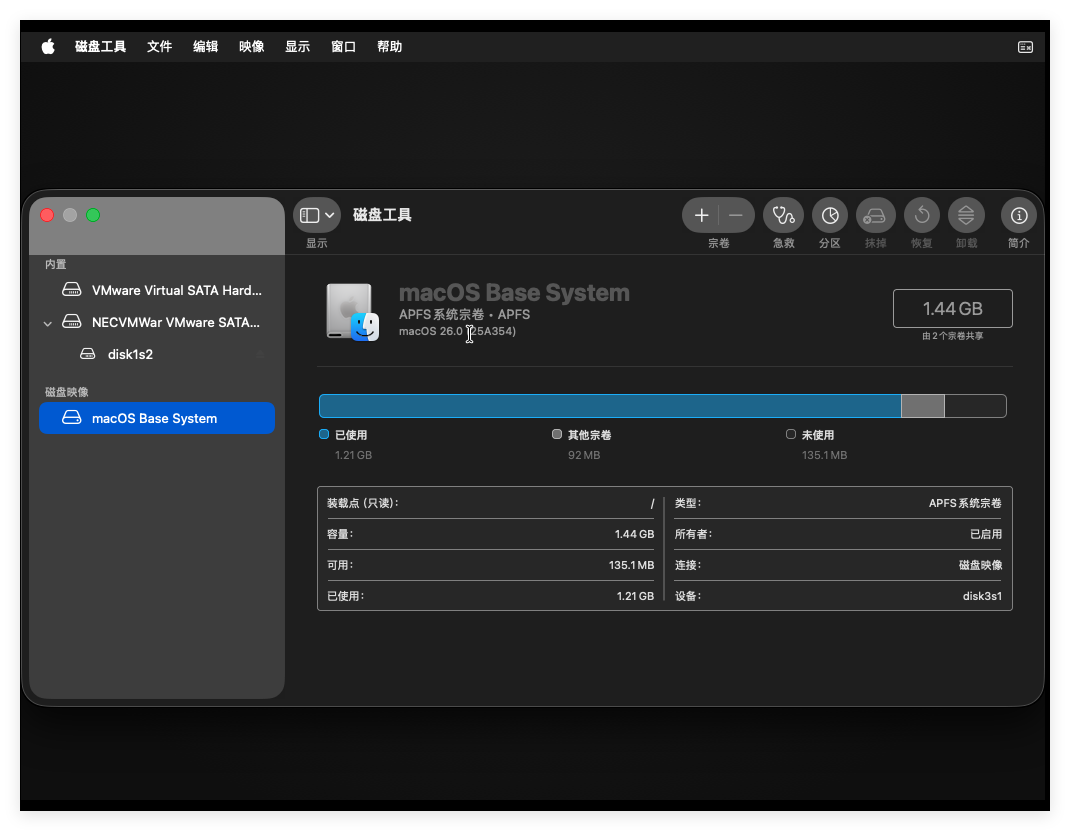Click the Partition (分区) pie icon
The image size is (1070, 831).
point(830,216)
